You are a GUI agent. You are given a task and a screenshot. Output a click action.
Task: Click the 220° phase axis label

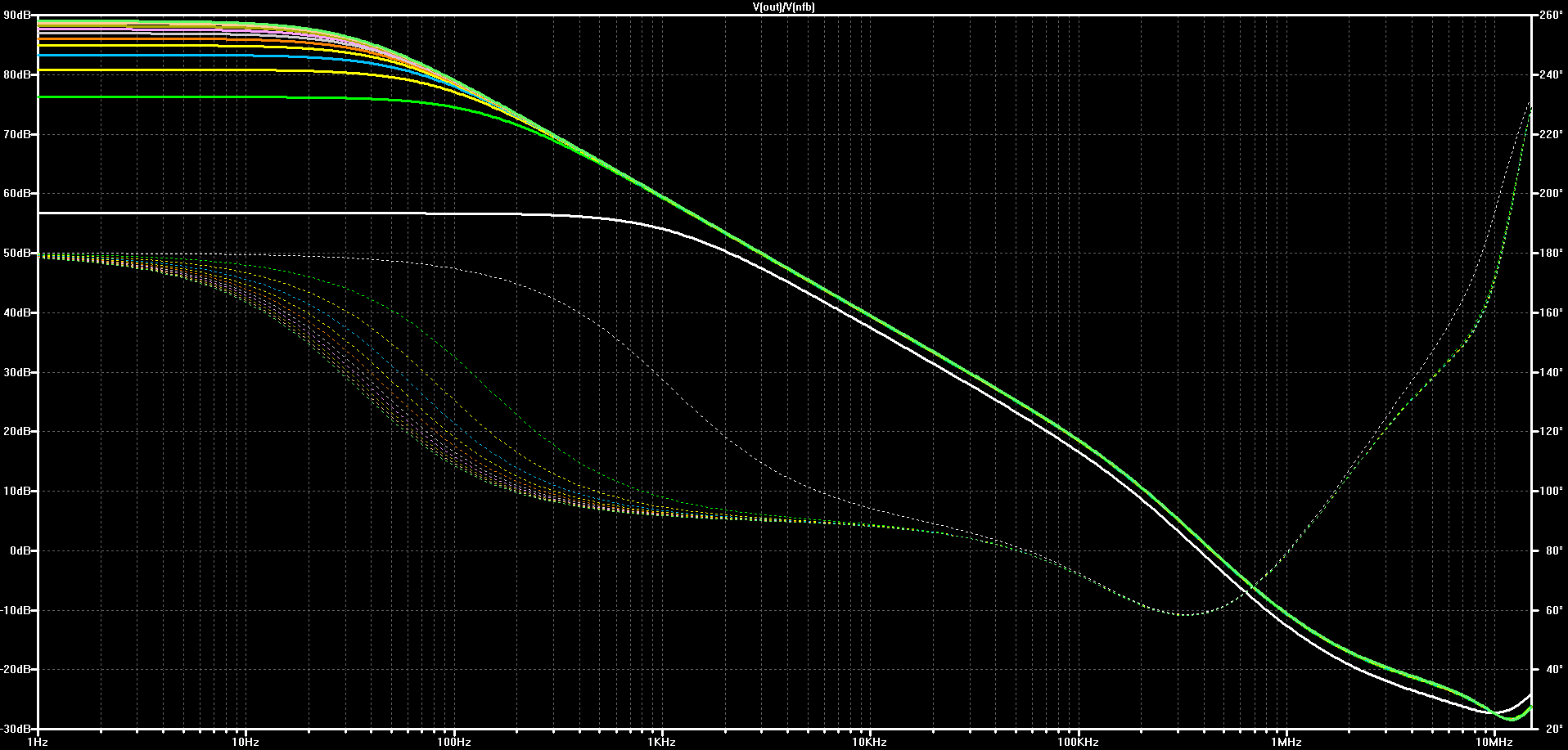[x=1550, y=134]
